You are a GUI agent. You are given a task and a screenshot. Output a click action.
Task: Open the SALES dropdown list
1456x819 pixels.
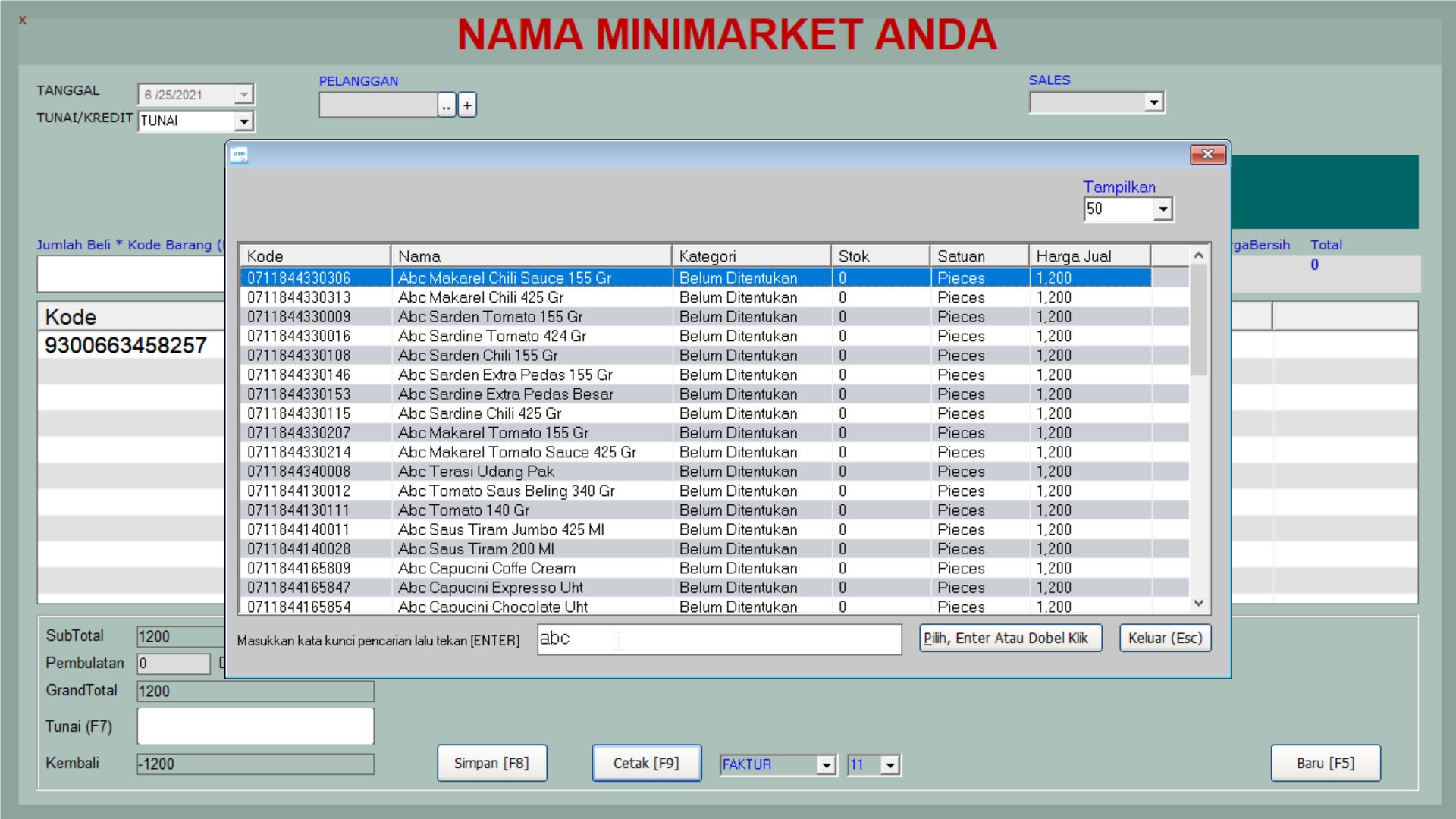coord(1153,102)
